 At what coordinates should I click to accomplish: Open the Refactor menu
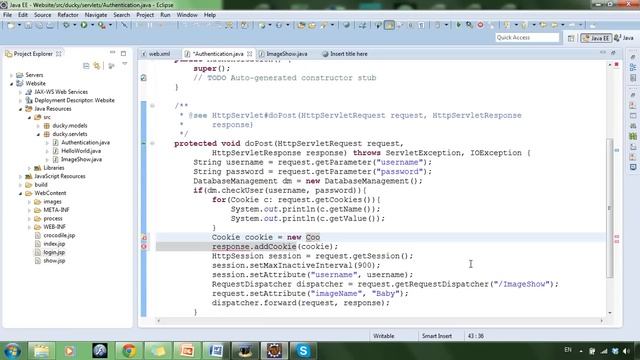[68, 15]
